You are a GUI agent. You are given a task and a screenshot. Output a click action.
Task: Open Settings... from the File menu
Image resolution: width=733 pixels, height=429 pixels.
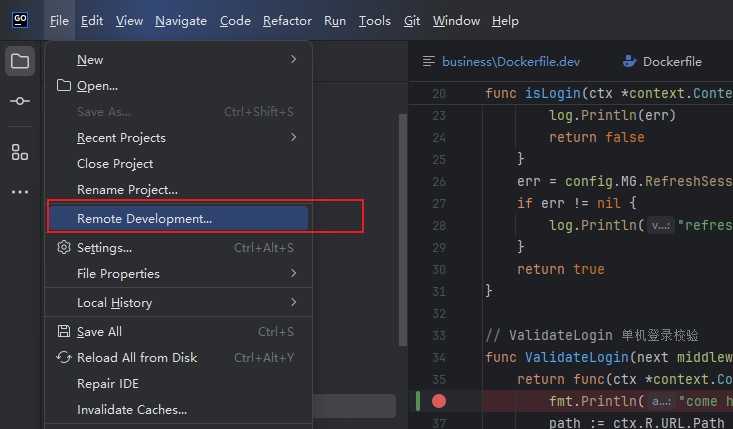(x=179, y=247)
